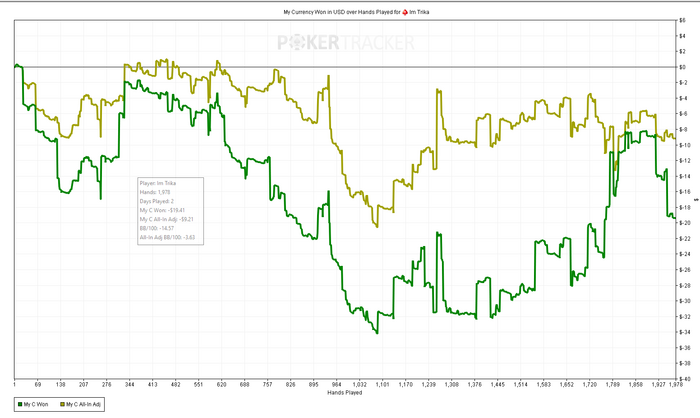Click the '$-28' y-axis tick label
Image resolution: width=700 pixels, height=418 pixels.
click(684, 285)
